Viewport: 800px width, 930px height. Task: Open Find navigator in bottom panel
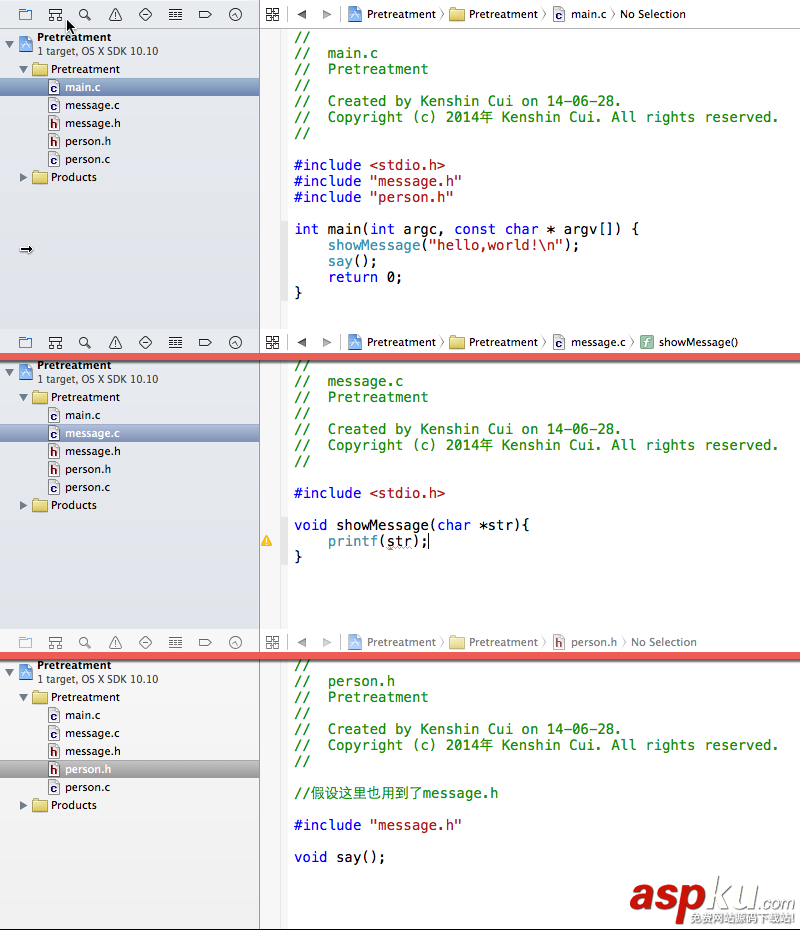85,642
